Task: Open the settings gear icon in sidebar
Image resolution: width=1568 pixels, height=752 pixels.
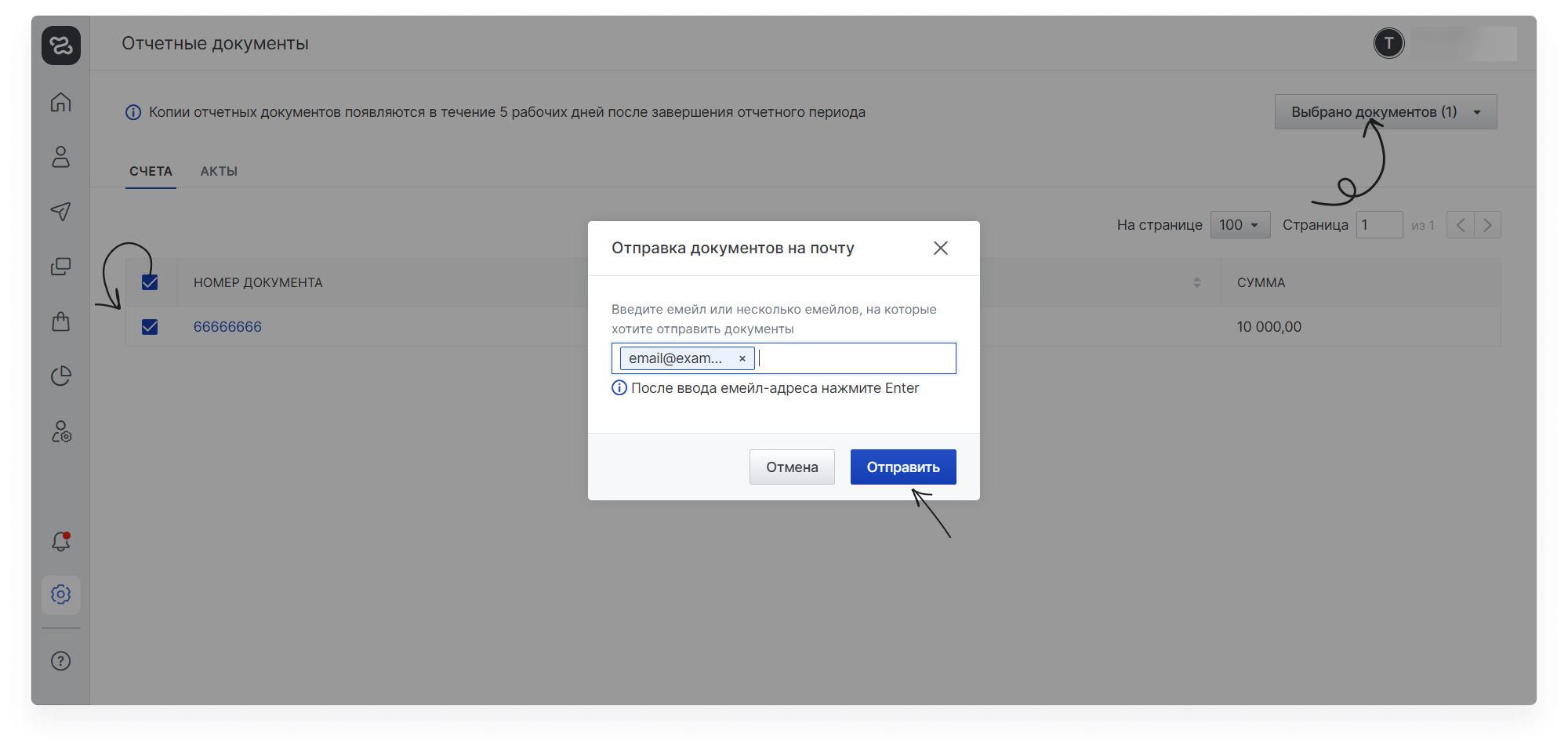Action: [x=61, y=594]
